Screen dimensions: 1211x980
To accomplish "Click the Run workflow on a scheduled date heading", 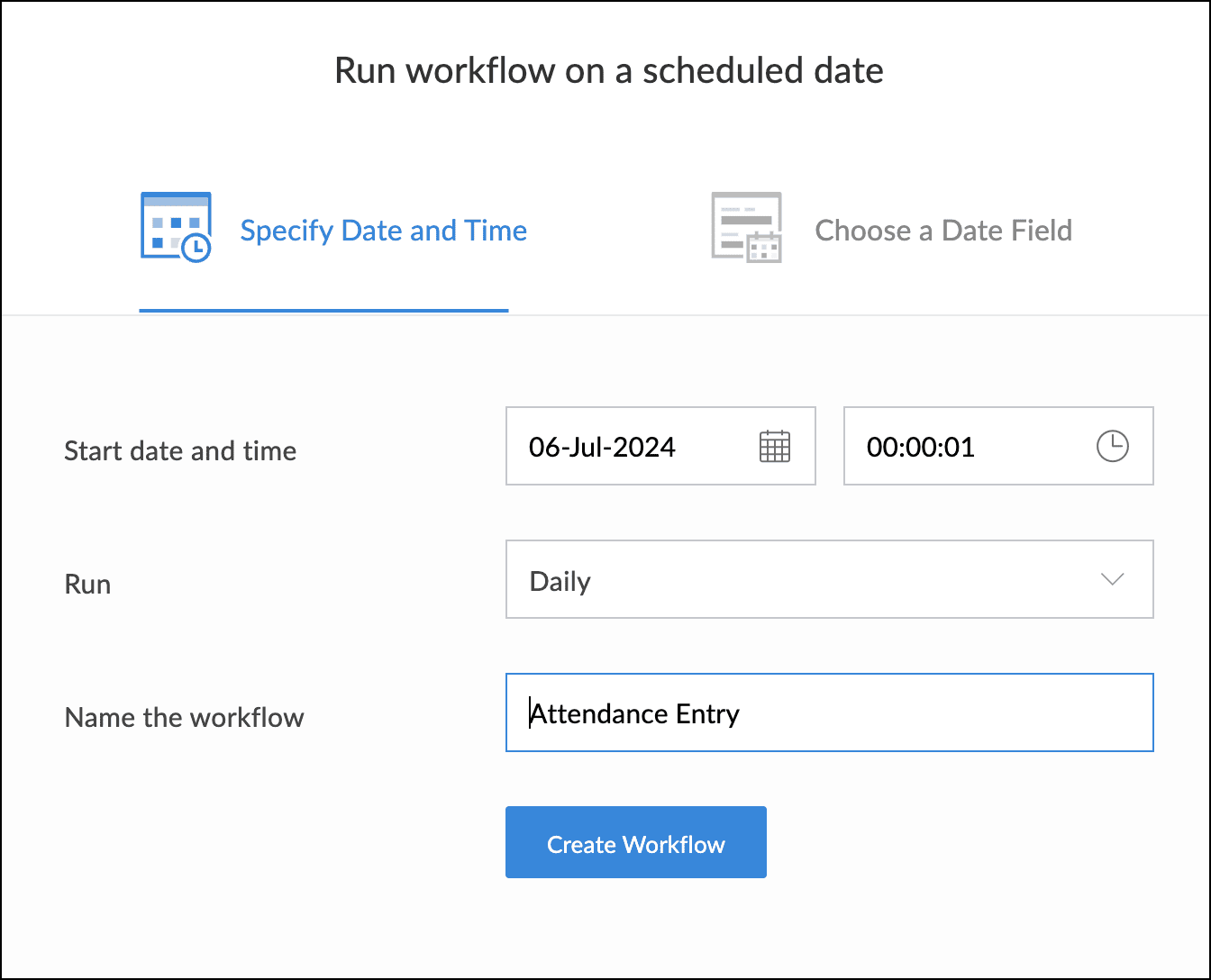I will click(x=609, y=70).
